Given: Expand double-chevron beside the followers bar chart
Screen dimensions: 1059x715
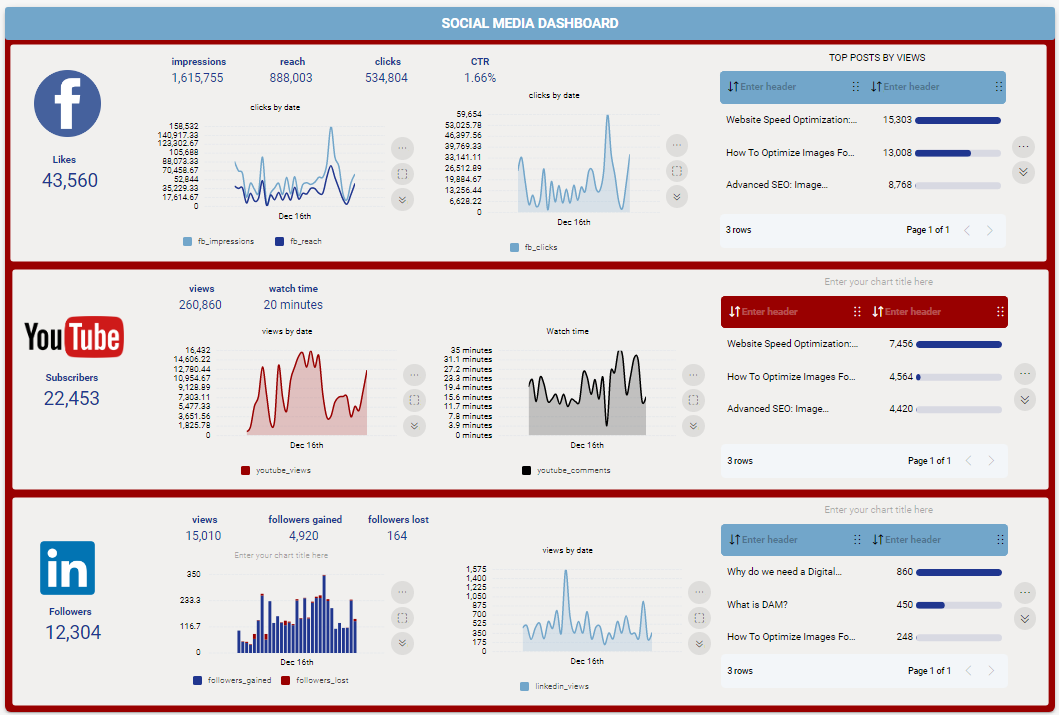Looking at the screenshot, I should pyautogui.click(x=403, y=643).
